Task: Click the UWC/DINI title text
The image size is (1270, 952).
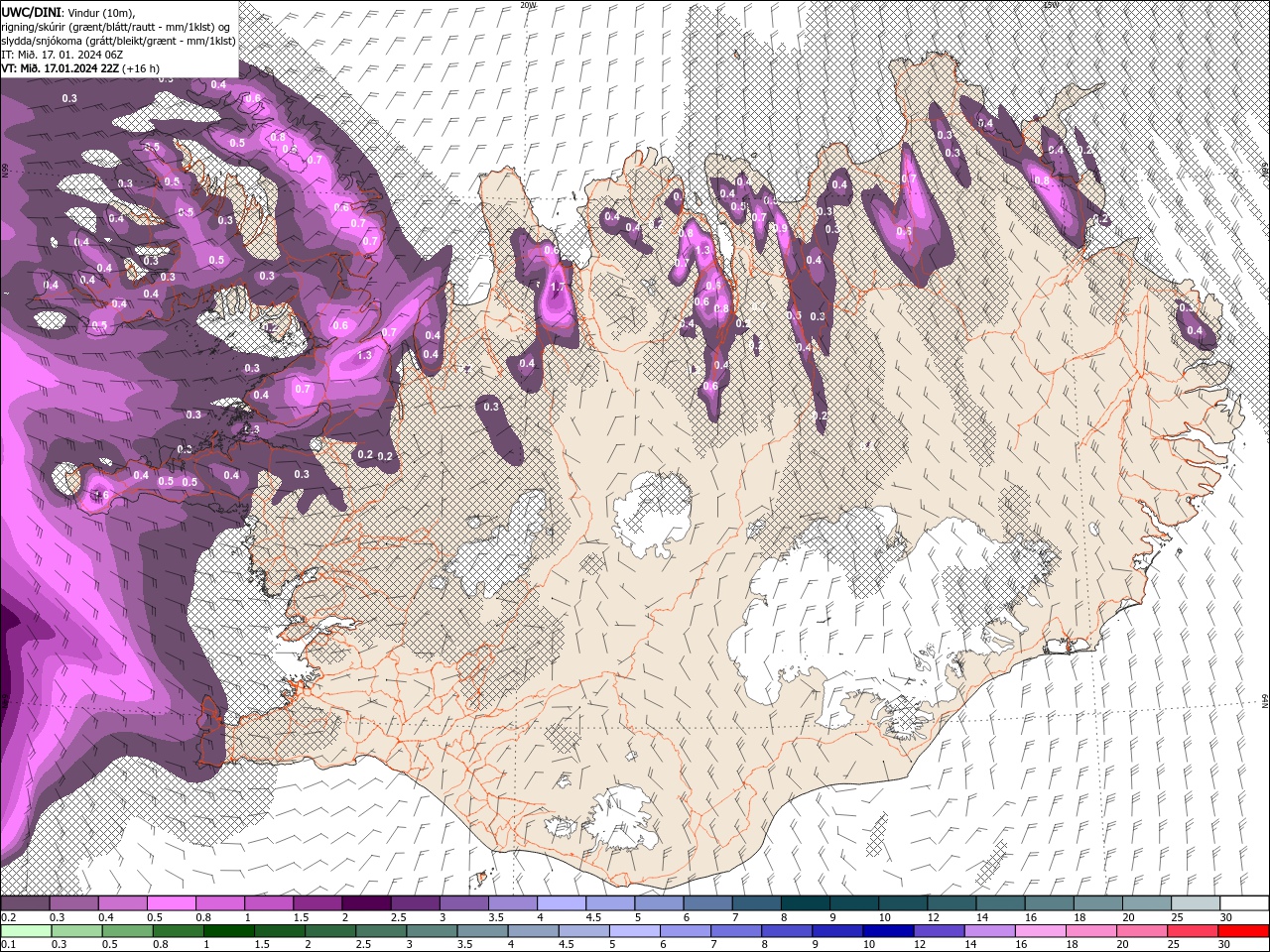Action: tap(31, 11)
